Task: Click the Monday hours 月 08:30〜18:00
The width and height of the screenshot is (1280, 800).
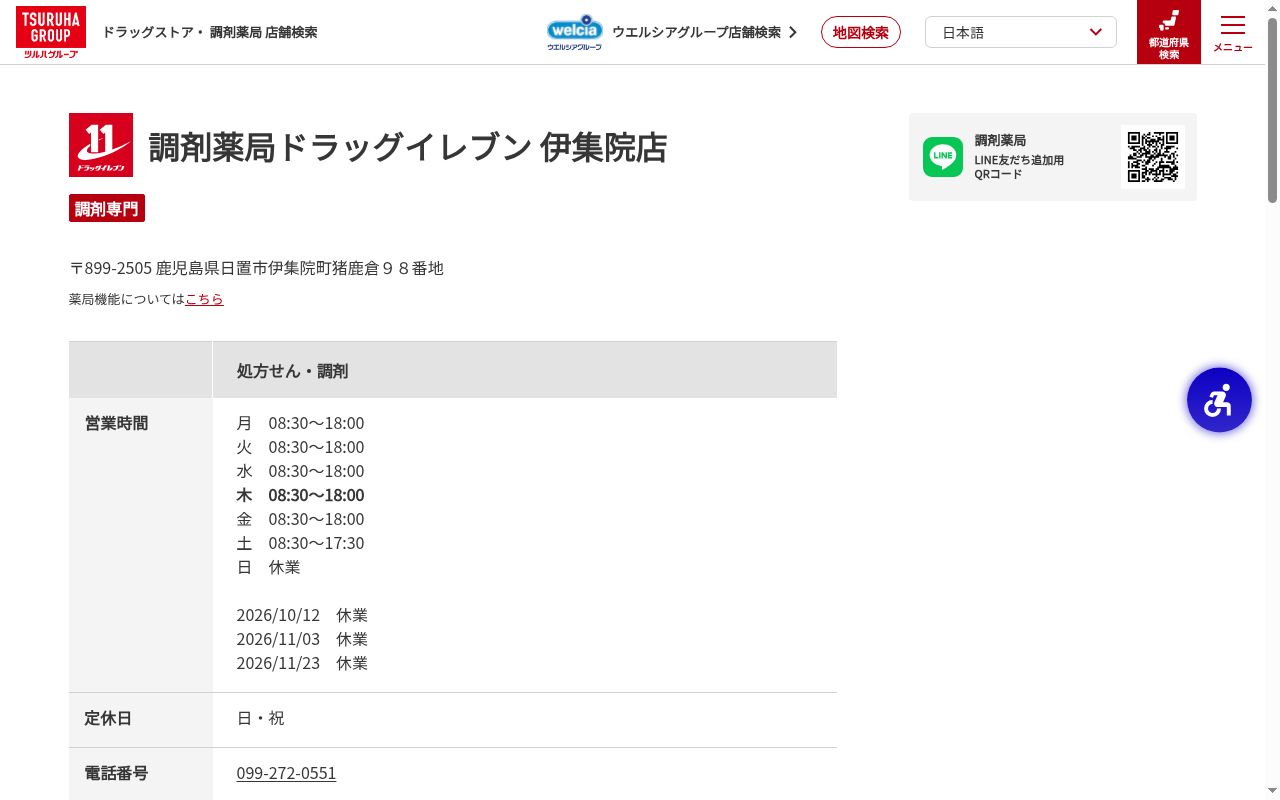Action: coord(300,423)
